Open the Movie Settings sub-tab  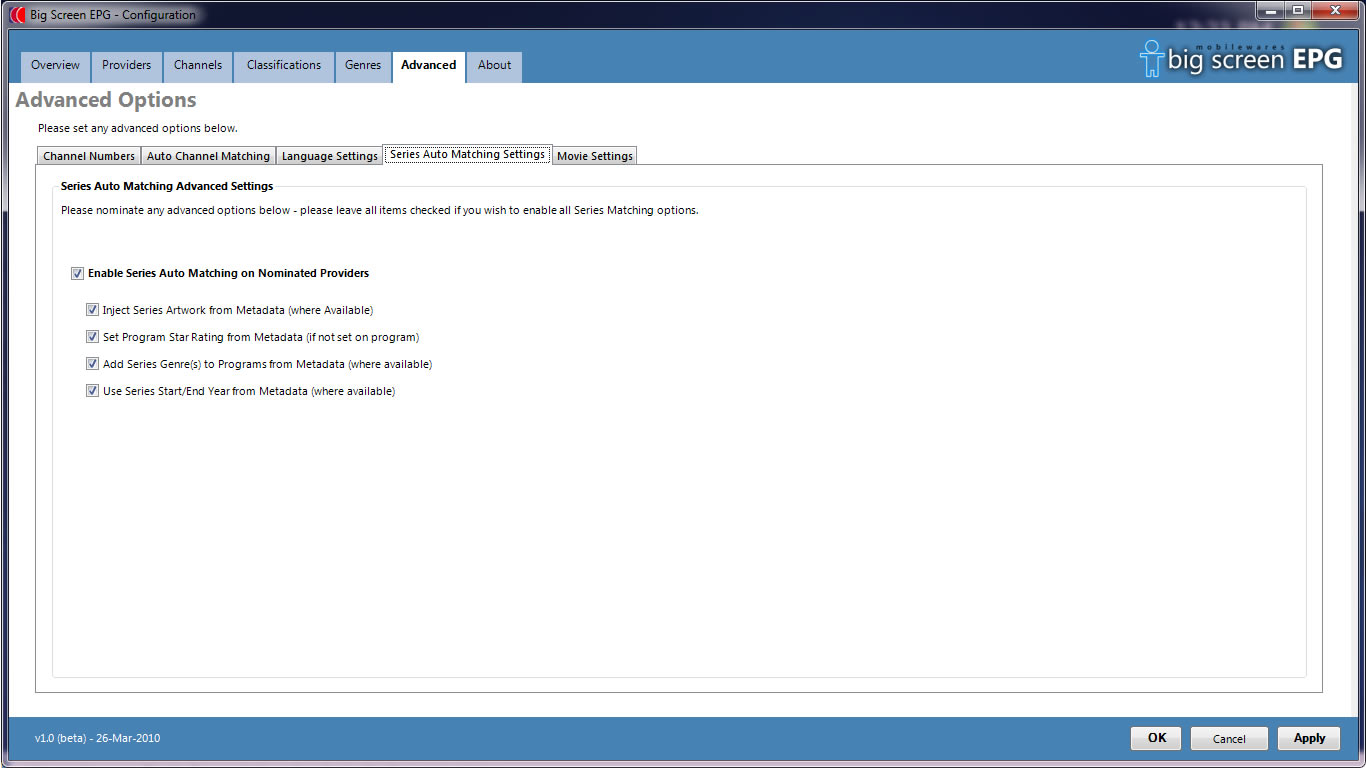595,156
